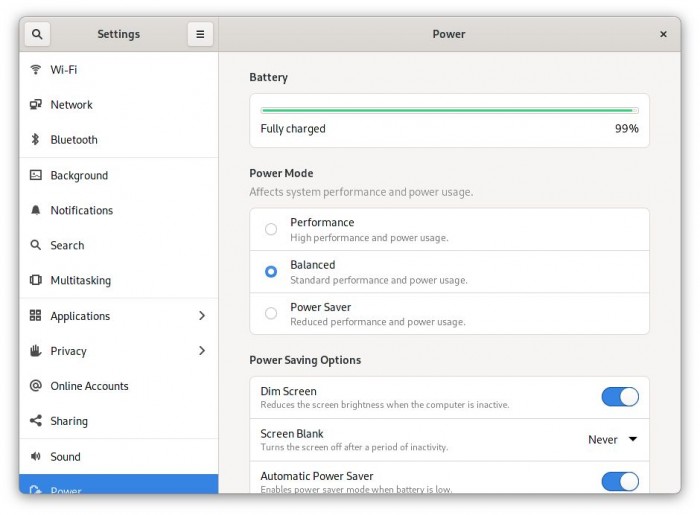Expand the Privacy submenu chevron
Viewport: 700px width, 515px height.
(201, 351)
